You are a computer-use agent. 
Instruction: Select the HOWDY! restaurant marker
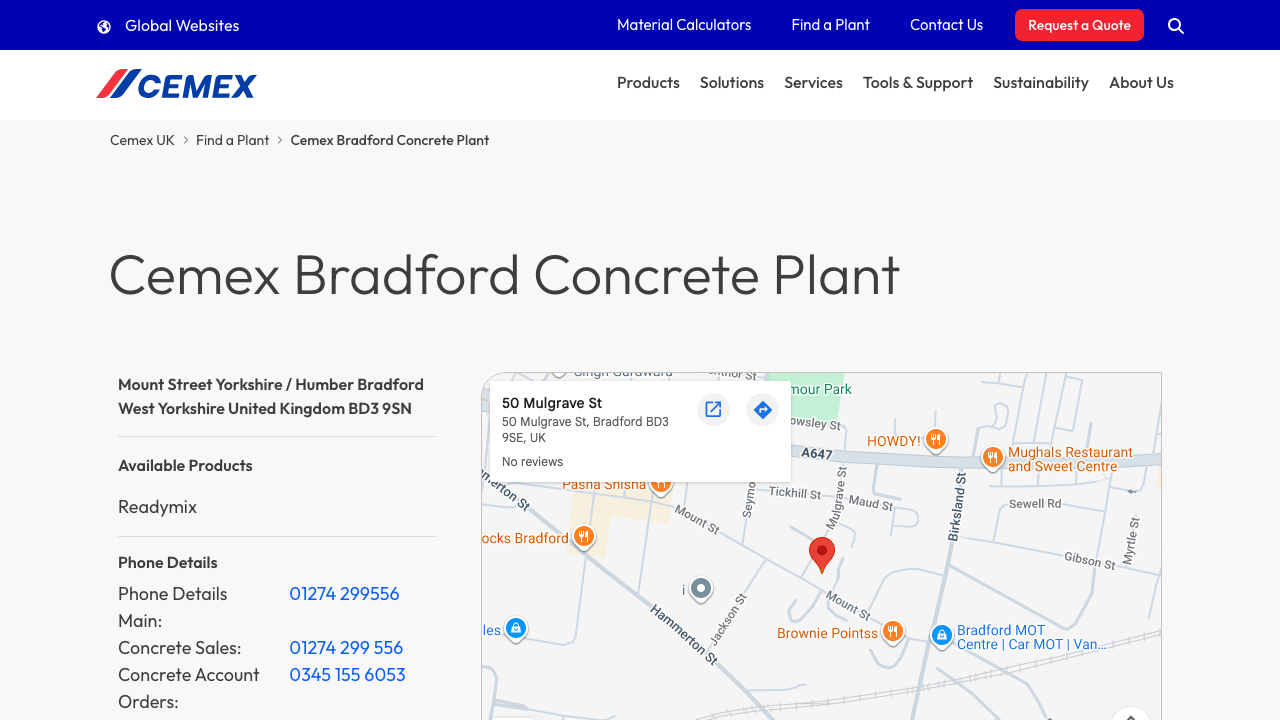935,440
